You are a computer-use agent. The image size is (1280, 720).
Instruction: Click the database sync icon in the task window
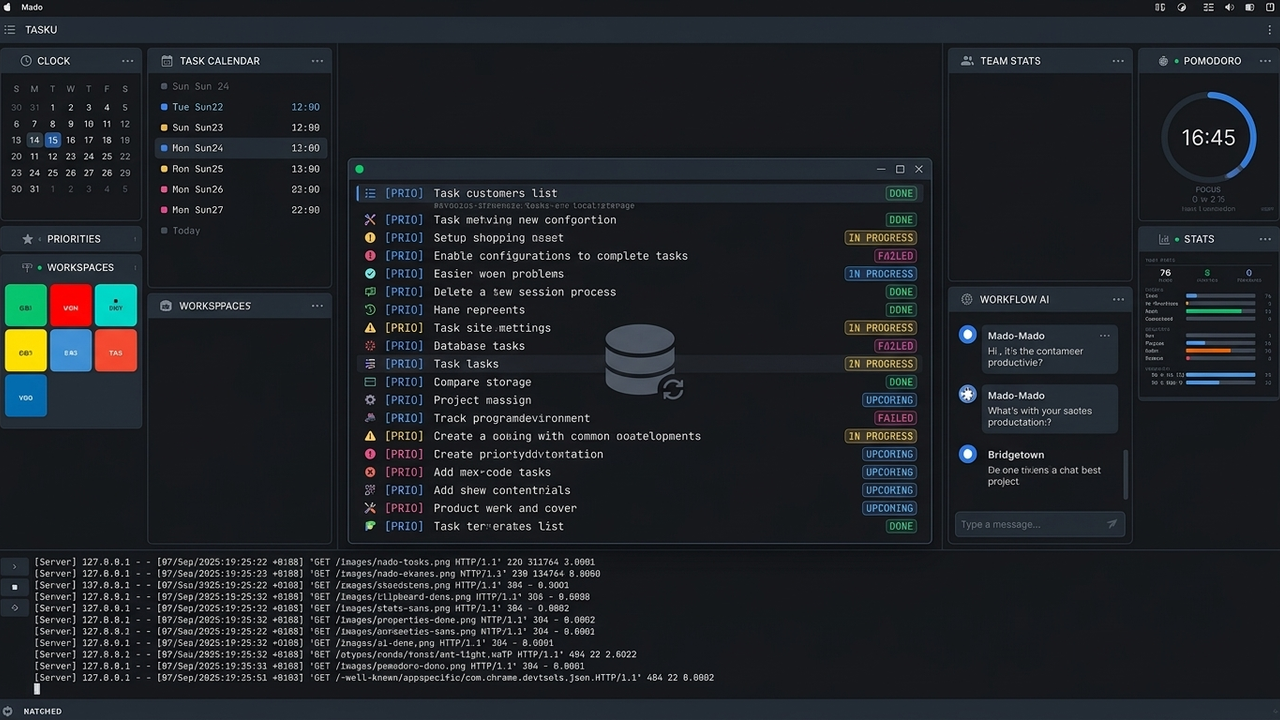coord(645,362)
